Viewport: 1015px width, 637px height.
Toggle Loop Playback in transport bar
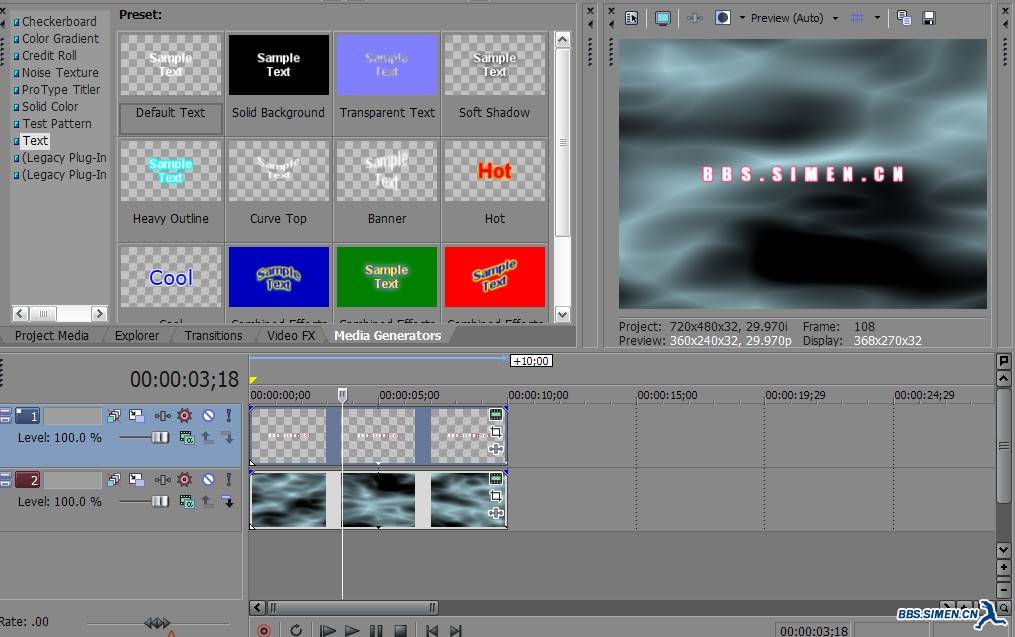coord(296,630)
